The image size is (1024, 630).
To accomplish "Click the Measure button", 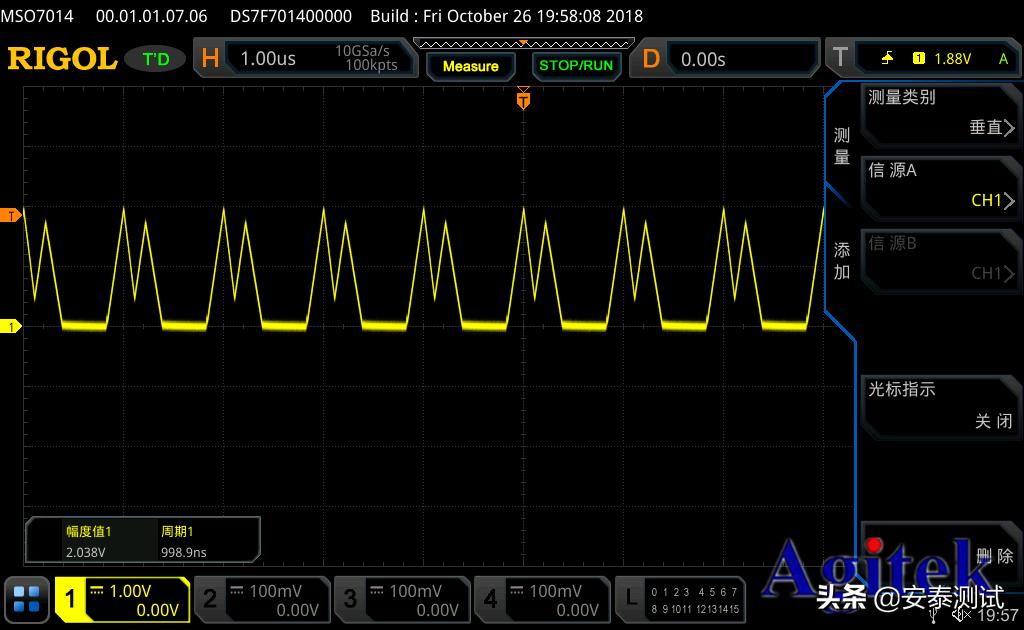I will [470, 66].
